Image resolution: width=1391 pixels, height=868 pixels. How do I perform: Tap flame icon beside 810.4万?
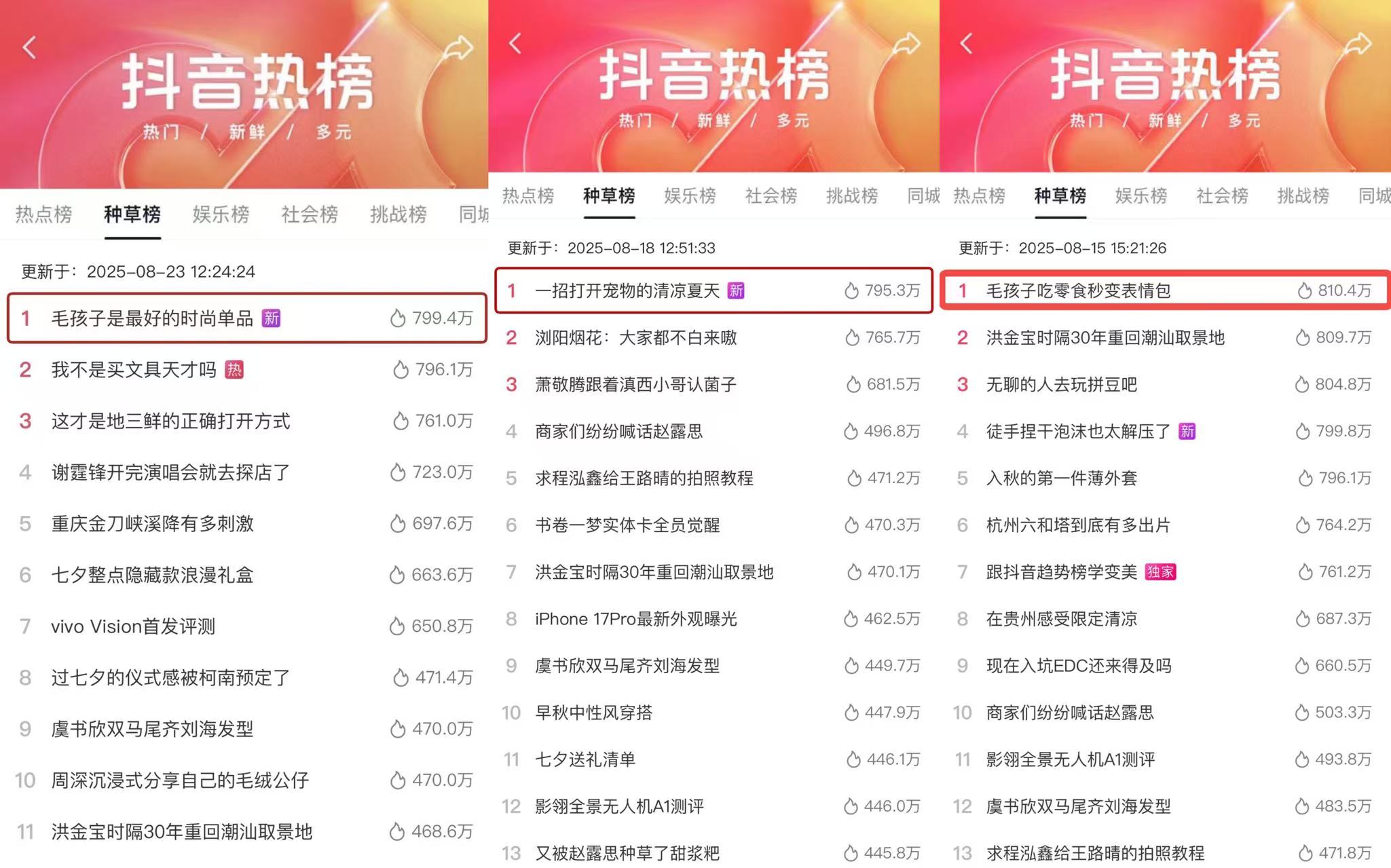click(1304, 291)
